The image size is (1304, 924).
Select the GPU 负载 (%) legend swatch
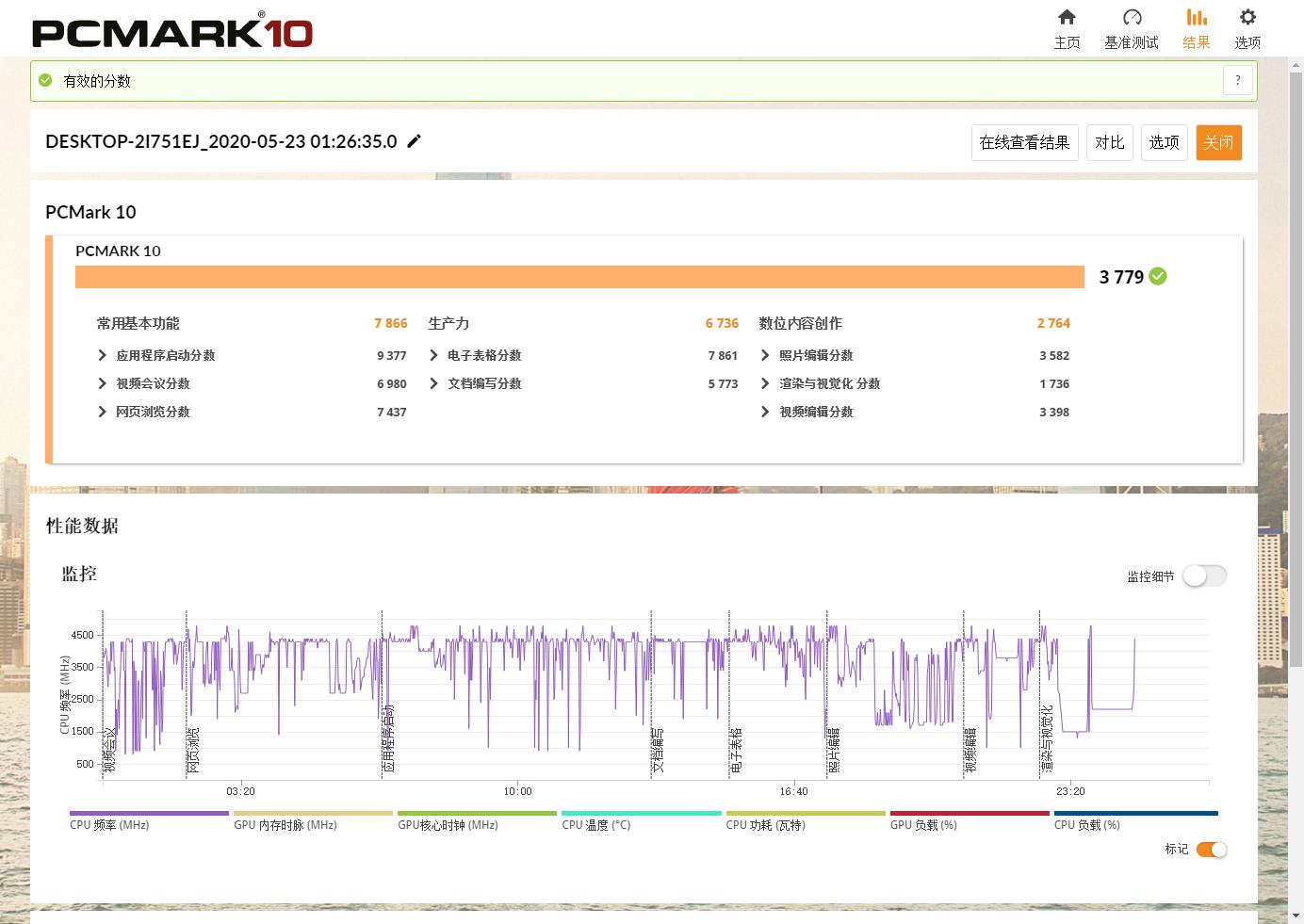tap(970, 813)
